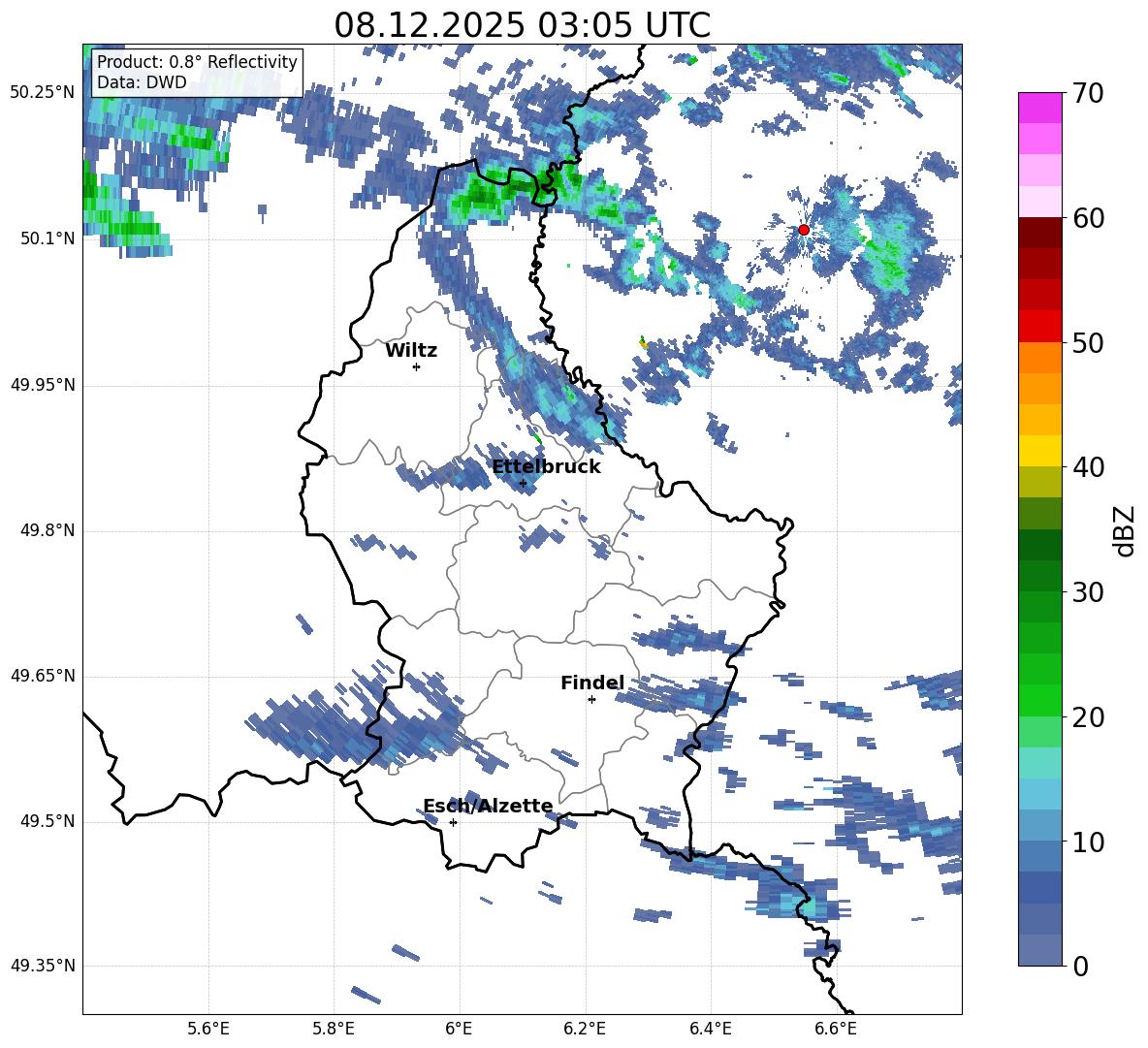Click the 6.4°E longitude label
The height and width of the screenshot is (1048, 1148).
710,1029
